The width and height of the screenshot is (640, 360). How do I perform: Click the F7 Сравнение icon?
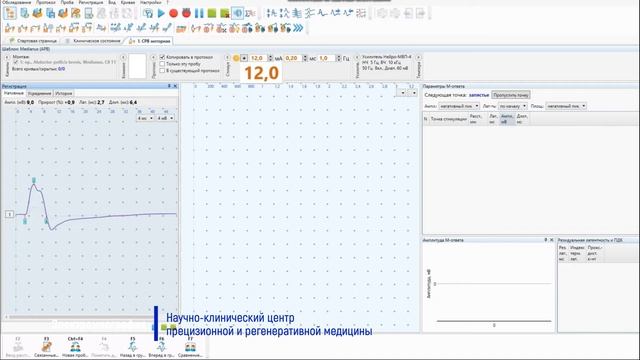pos(190,347)
